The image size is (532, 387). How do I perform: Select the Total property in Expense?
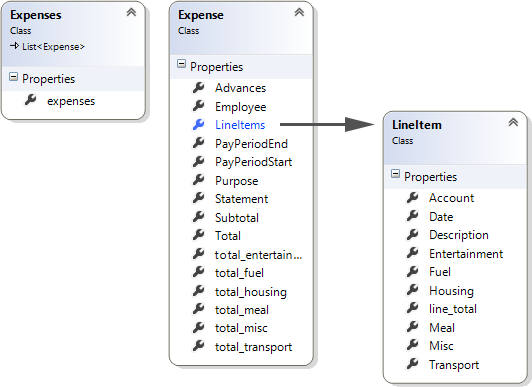click(228, 236)
